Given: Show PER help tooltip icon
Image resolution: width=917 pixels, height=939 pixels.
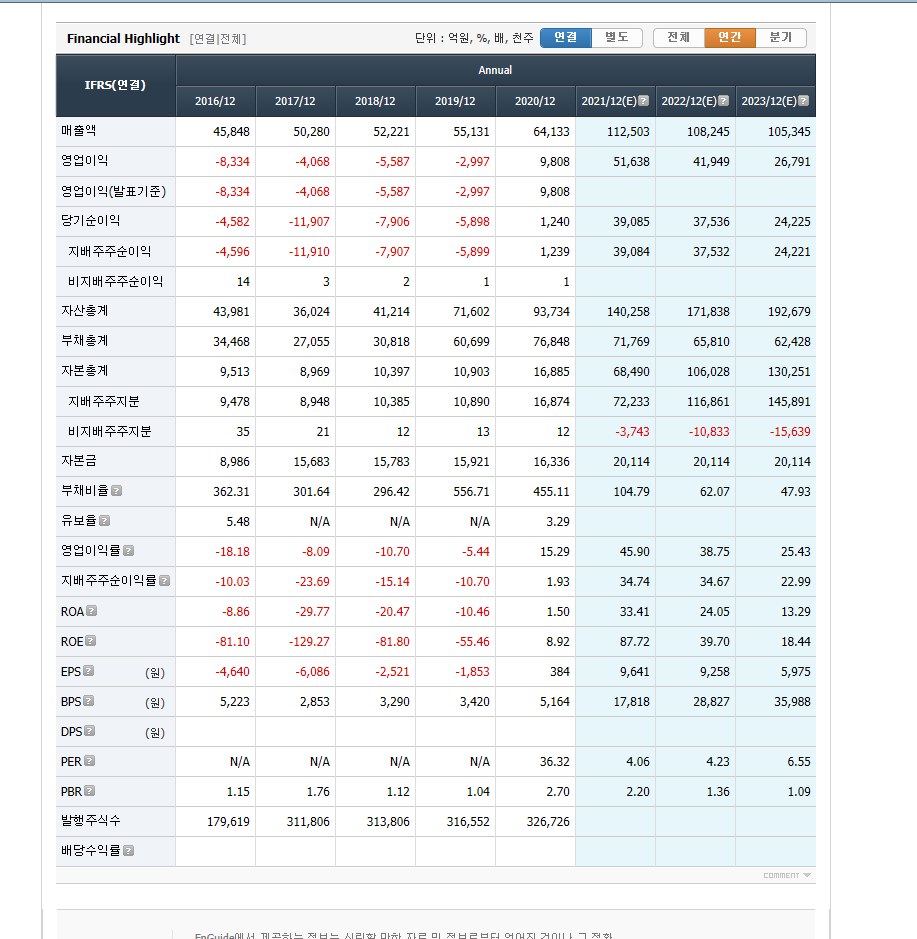Looking at the screenshot, I should coord(90,761).
